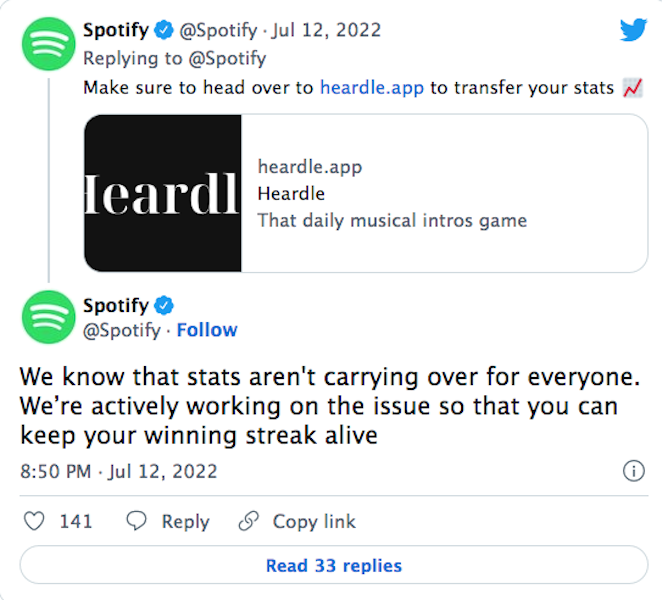Screen dimensions: 662x600
Task: Click the verified badge in the top tweet header
Action: point(164,30)
